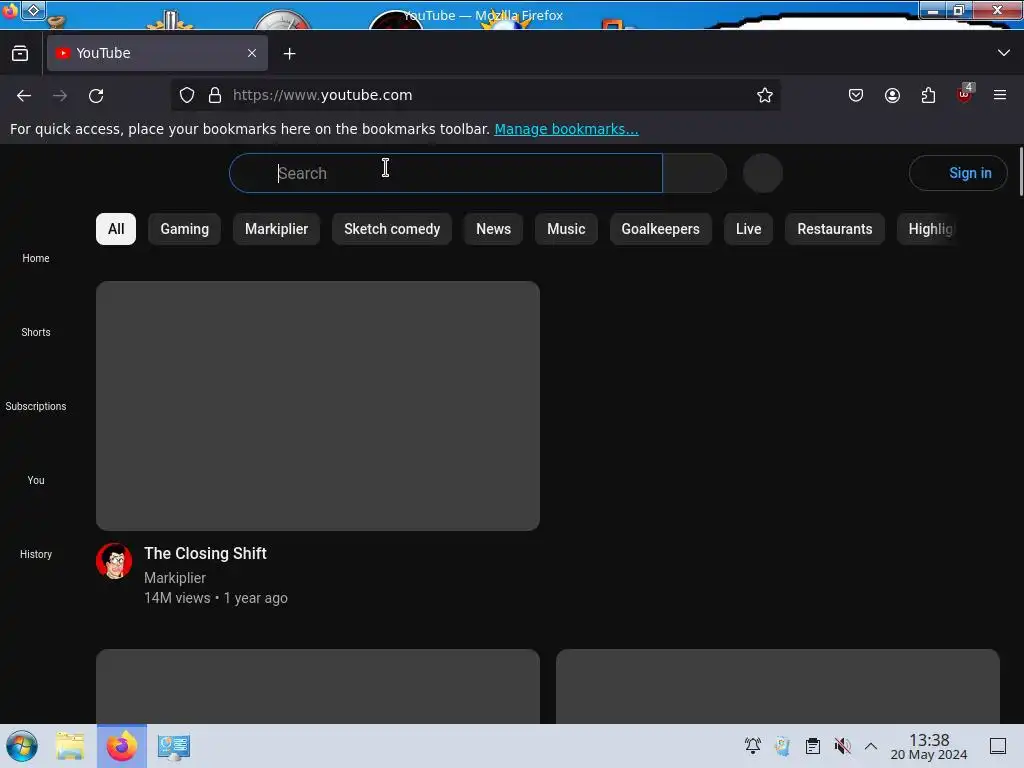The width and height of the screenshot is (1024, 768).
Task: Open a new tab with plus
Action: pos(289,54)
